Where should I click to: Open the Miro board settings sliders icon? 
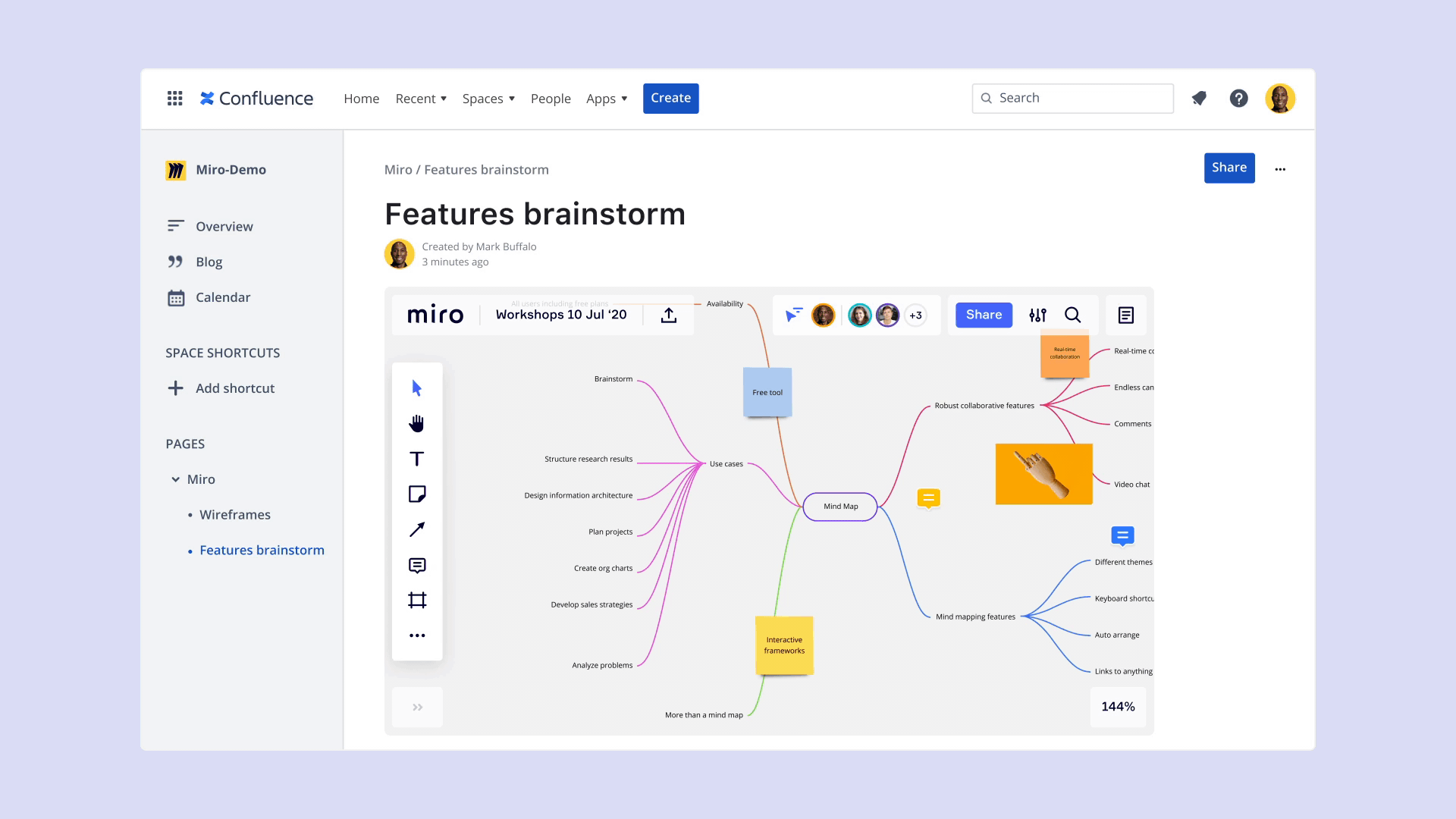1037,315
